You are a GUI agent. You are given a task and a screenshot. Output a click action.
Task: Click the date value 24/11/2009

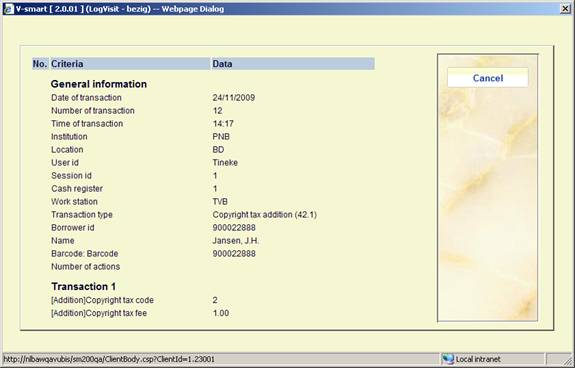coord(234,98)
